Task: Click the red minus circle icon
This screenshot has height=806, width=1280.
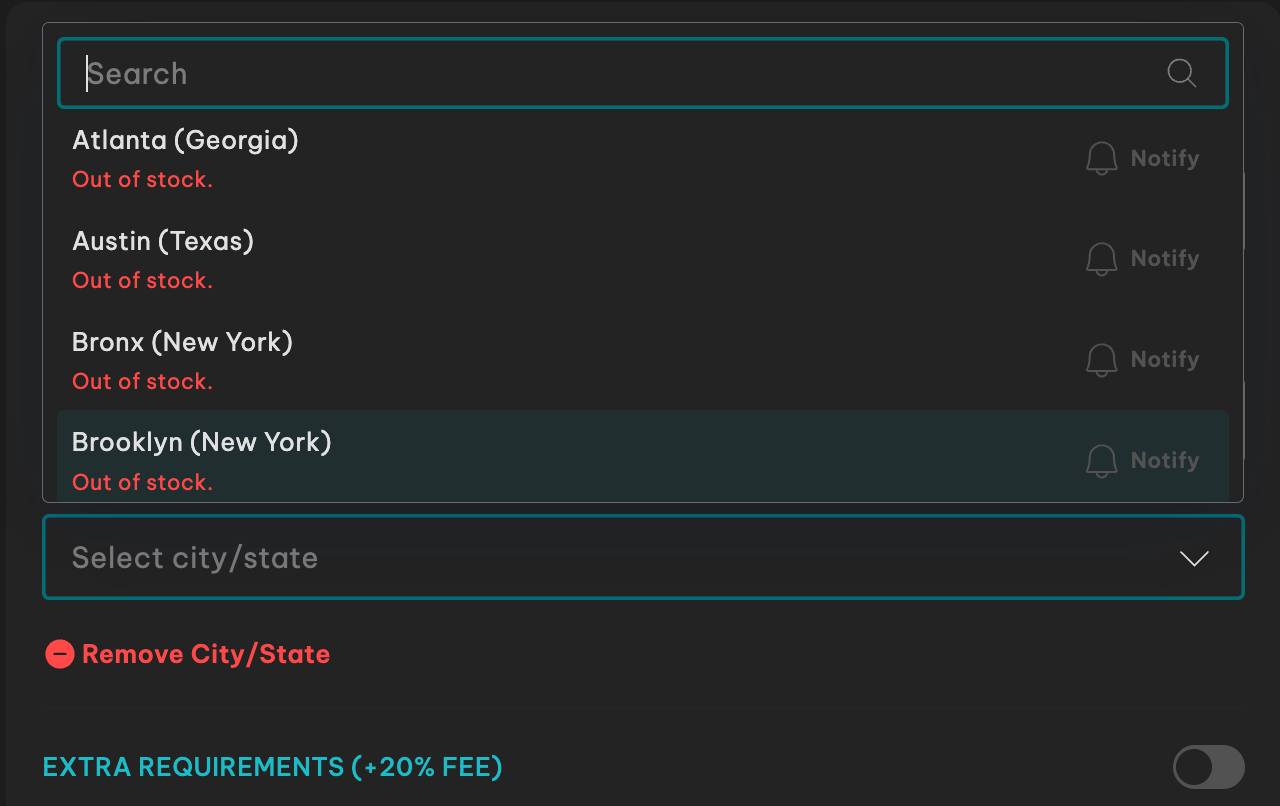Action: click(x=60, y=654)
